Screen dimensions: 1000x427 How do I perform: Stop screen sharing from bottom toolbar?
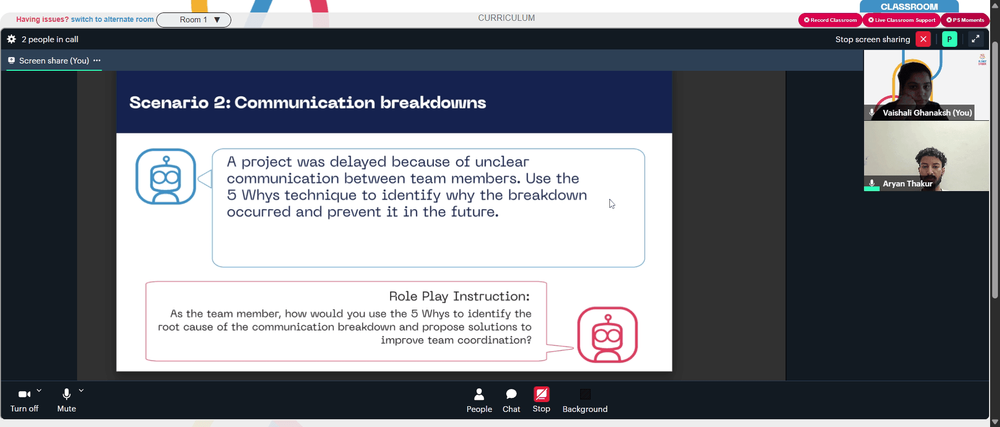coord(541,401)
